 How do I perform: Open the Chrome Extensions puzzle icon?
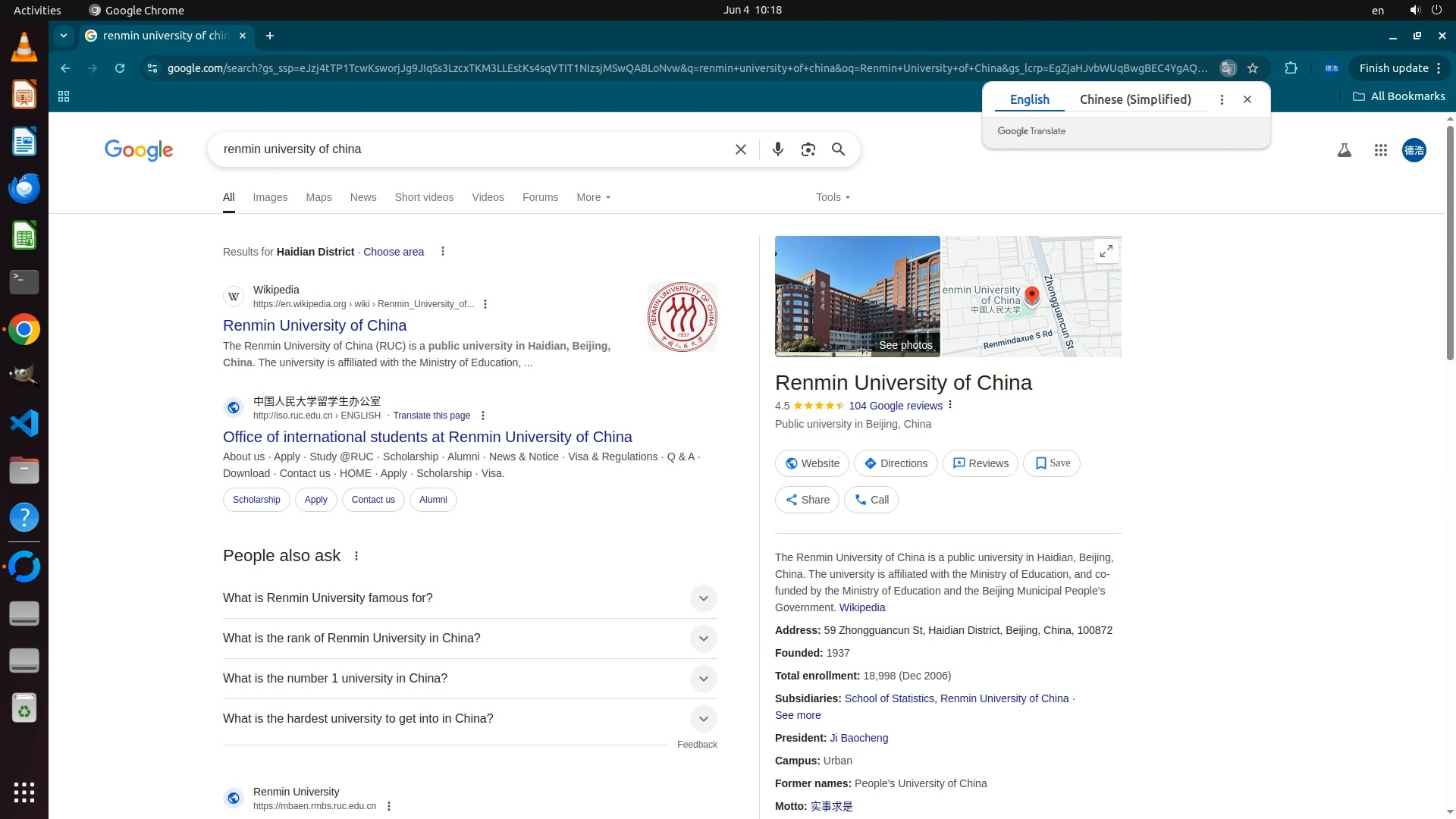click(1291, 68)
